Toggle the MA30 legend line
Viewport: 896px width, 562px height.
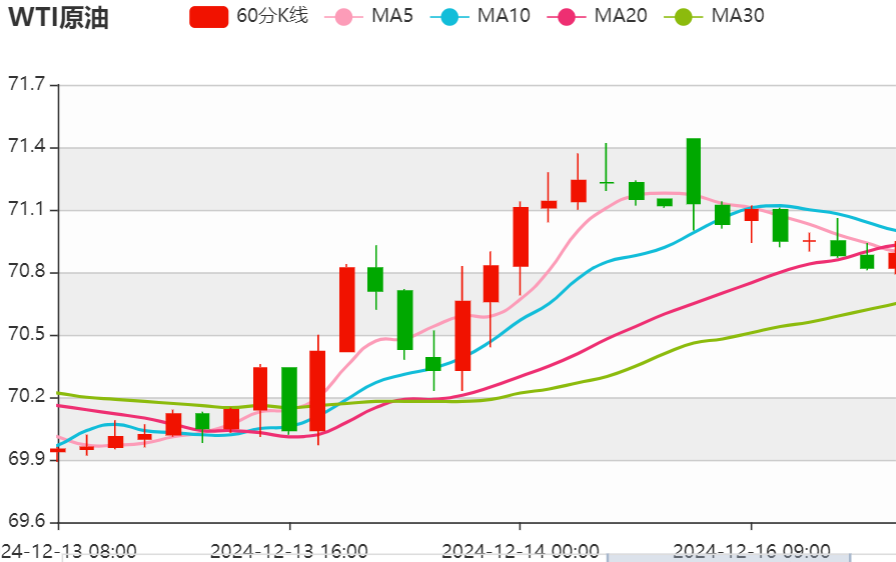point(714,16)
